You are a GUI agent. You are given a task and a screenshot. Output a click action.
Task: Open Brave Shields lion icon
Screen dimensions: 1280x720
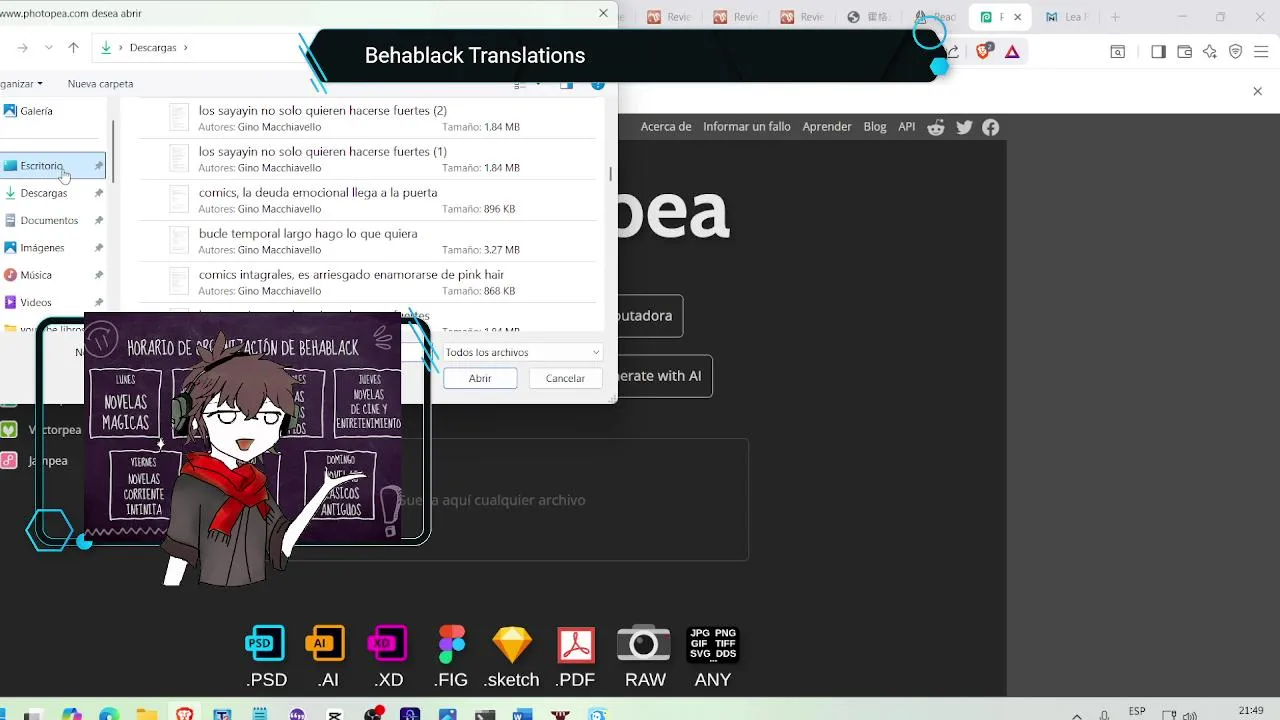[984, 51]
